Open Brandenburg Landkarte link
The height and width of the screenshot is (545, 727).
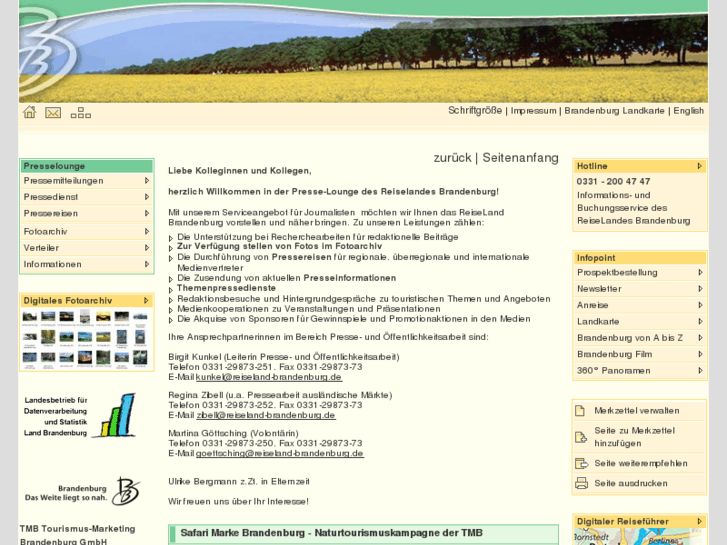pyautogui.click(x=614, y=111)
